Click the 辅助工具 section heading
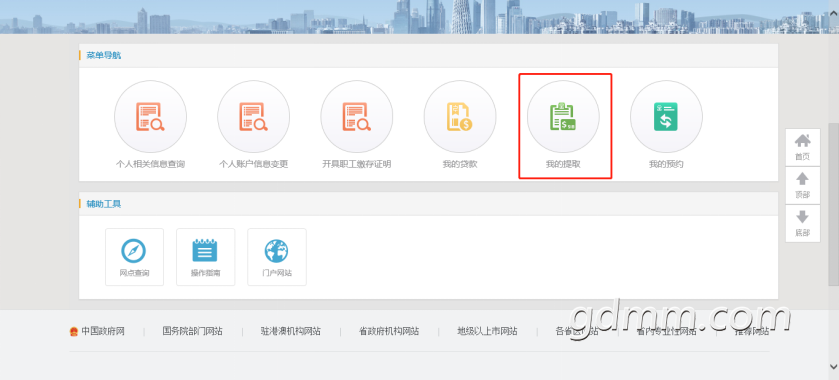 point(104,203)
